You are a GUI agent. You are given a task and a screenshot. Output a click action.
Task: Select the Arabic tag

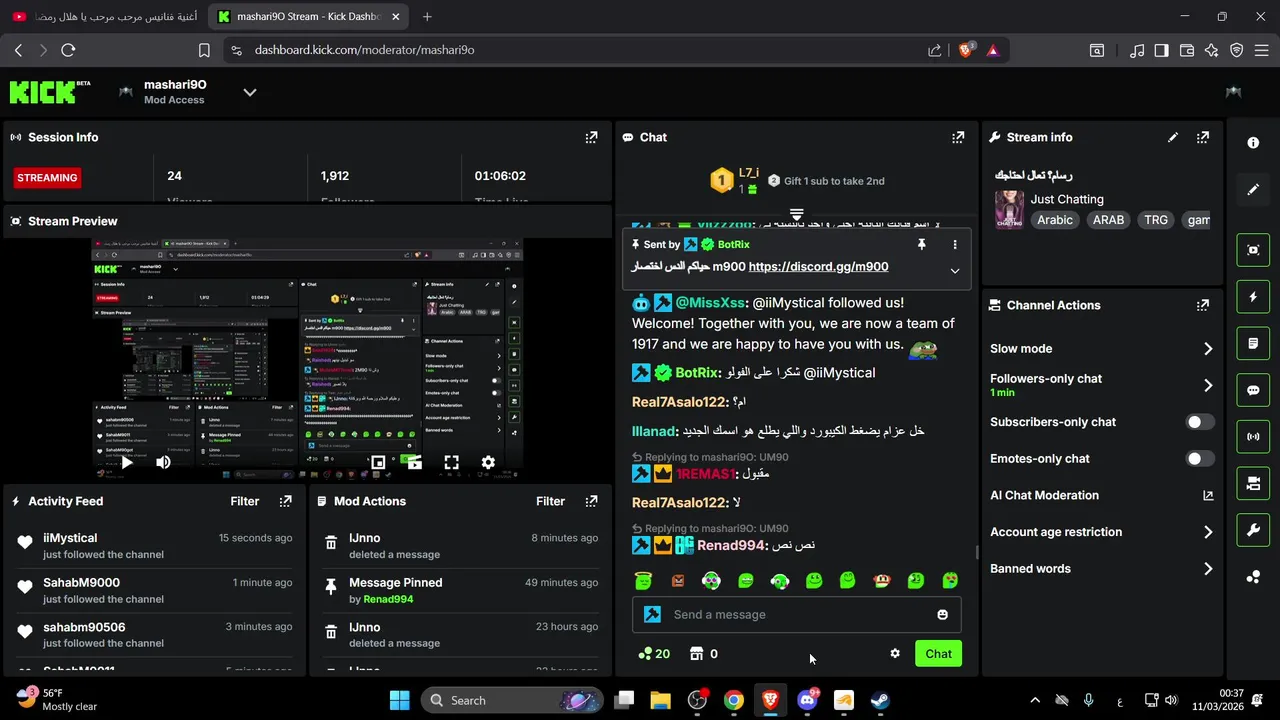pos(1055,220)
